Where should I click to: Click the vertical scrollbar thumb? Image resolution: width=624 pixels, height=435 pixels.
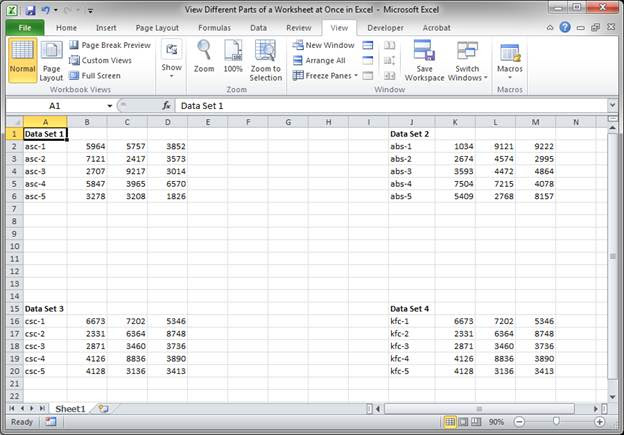pos(612,257)
